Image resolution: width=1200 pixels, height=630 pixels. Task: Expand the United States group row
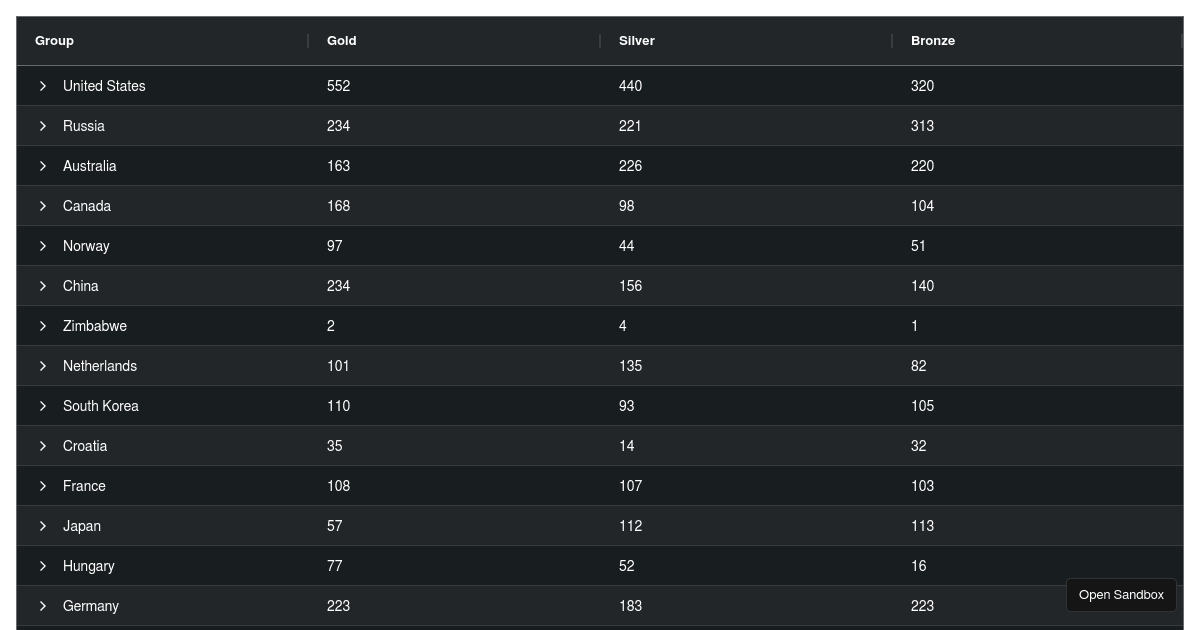[x=43, y=86]
